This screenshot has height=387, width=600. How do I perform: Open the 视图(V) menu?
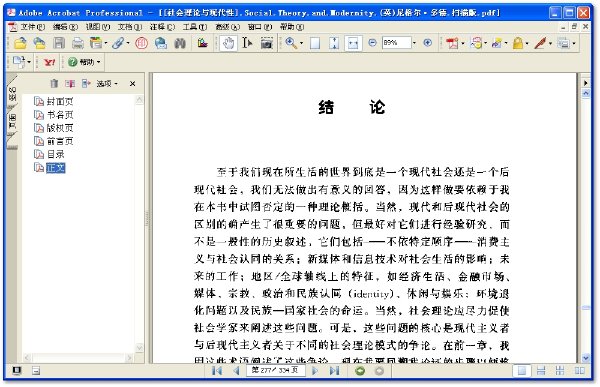[x=98, y=27]
